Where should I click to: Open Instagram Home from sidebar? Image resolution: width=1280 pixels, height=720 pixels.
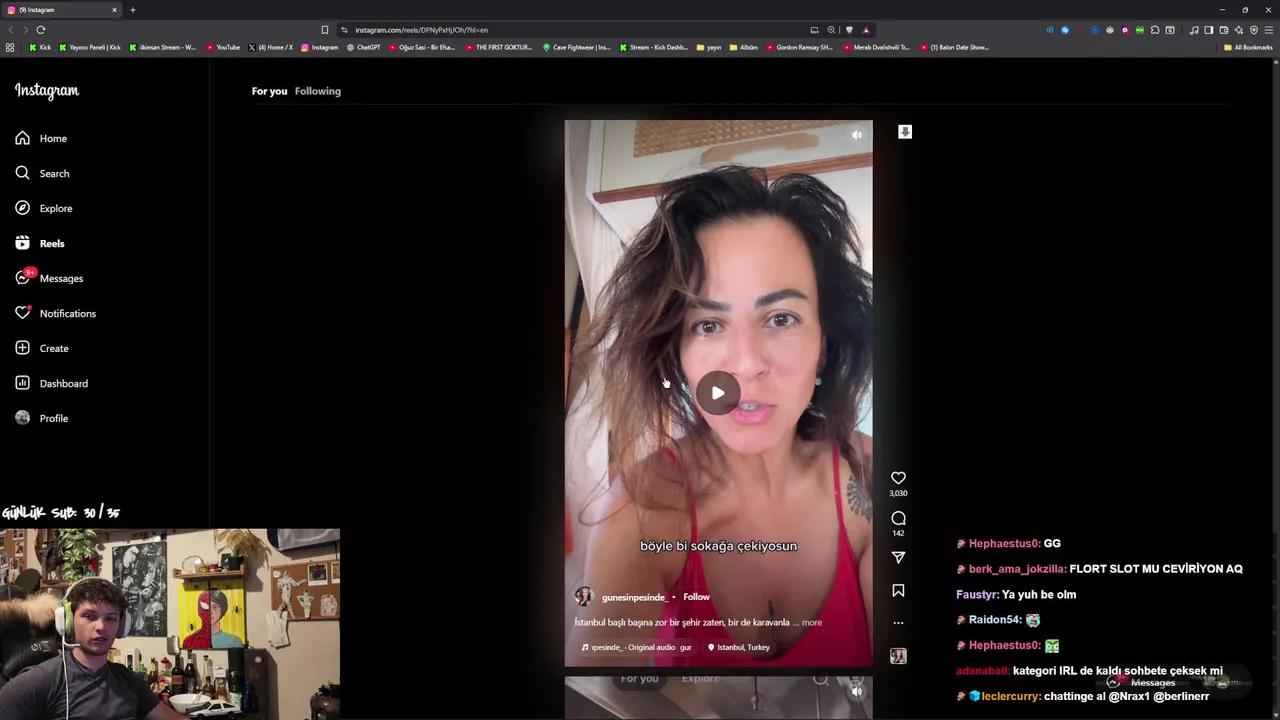[x=41, y=138]
